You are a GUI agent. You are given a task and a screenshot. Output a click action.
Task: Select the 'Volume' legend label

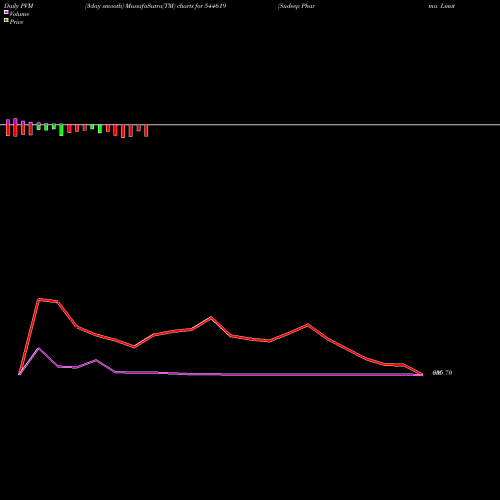point(19,14)
